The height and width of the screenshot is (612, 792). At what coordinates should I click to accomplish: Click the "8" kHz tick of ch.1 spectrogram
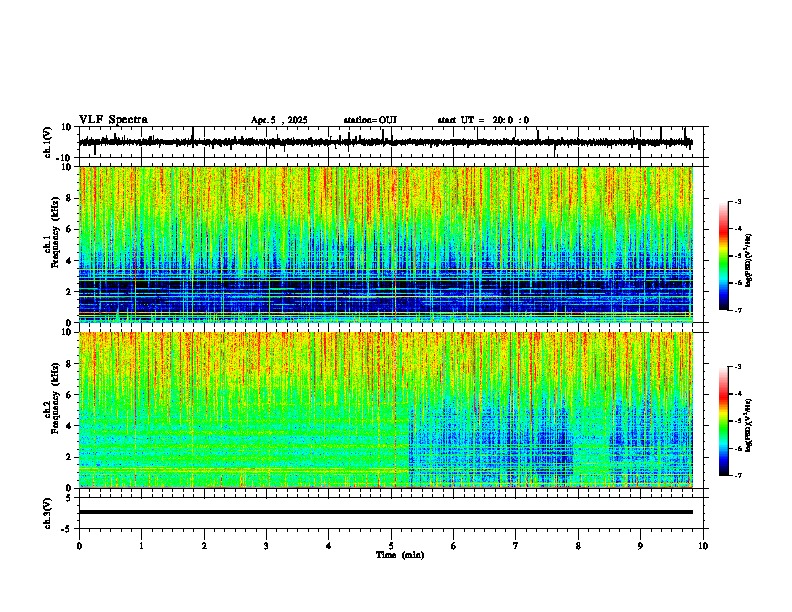tap(69, 198)
